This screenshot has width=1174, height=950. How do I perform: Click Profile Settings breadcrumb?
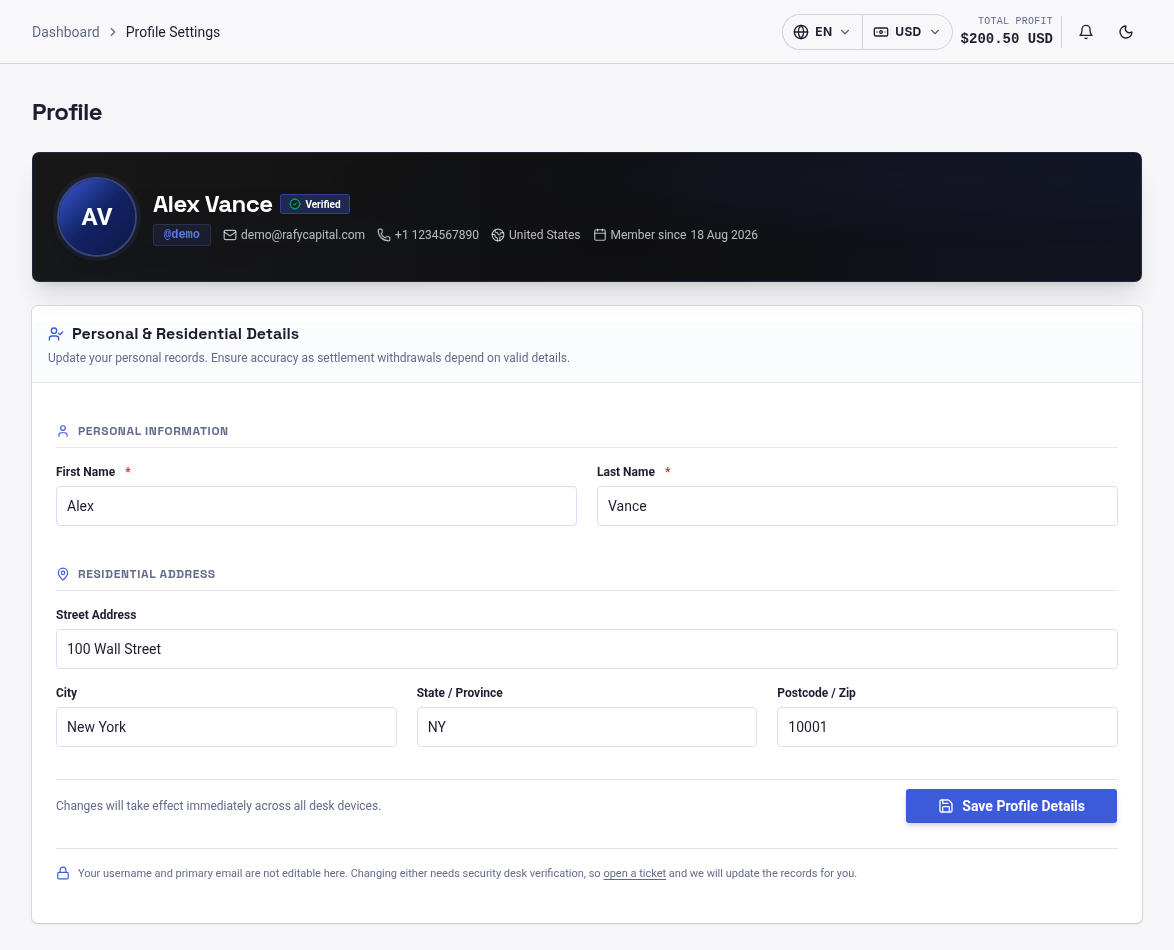click(x=173, y=31)
